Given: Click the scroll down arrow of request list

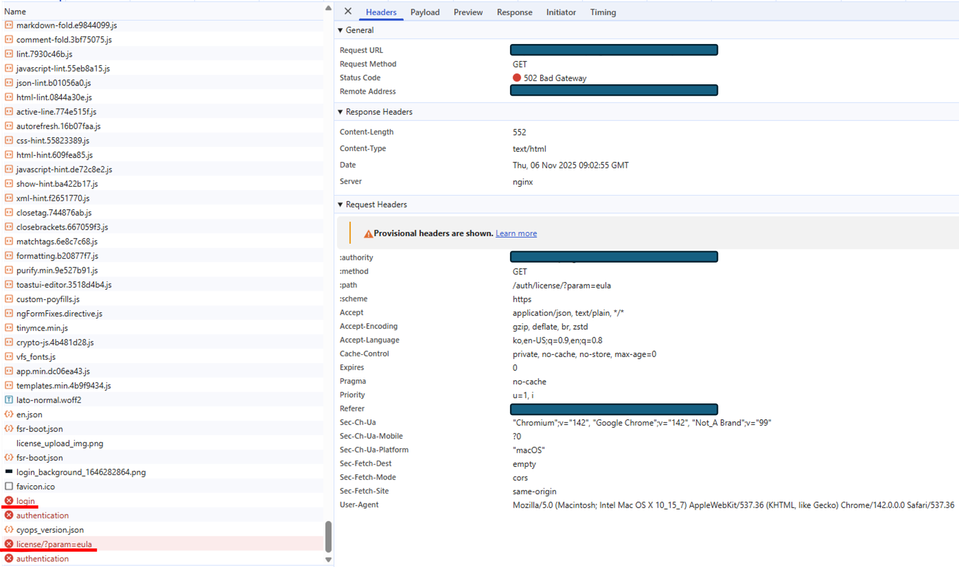Looking at the screenshot, I should pyautogui.click(x=328, y=559).
